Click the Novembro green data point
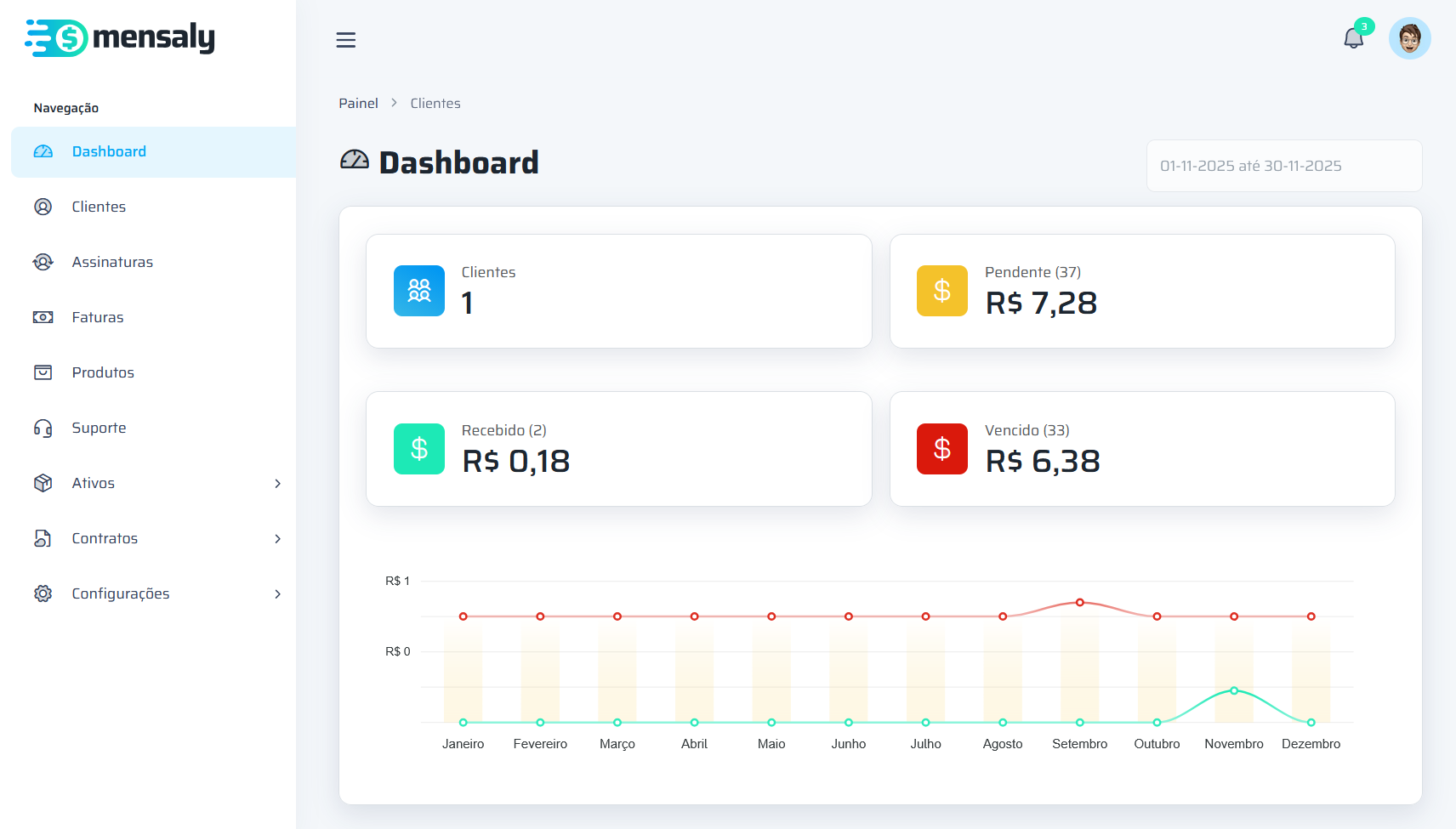The image size is (1456, 829). (x=1233, y=691)
